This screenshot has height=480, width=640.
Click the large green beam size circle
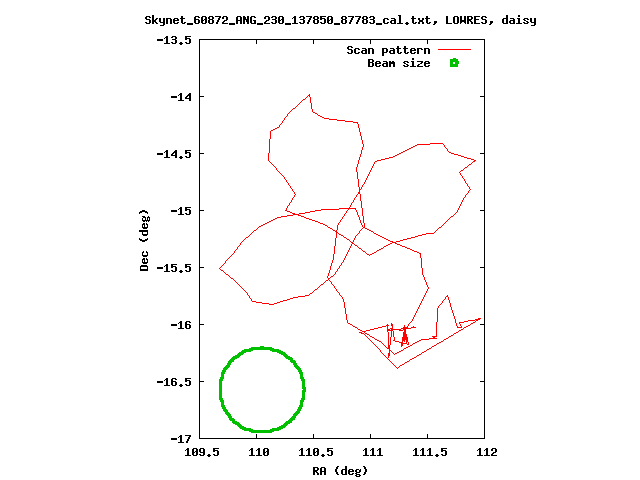click(262, 389)
